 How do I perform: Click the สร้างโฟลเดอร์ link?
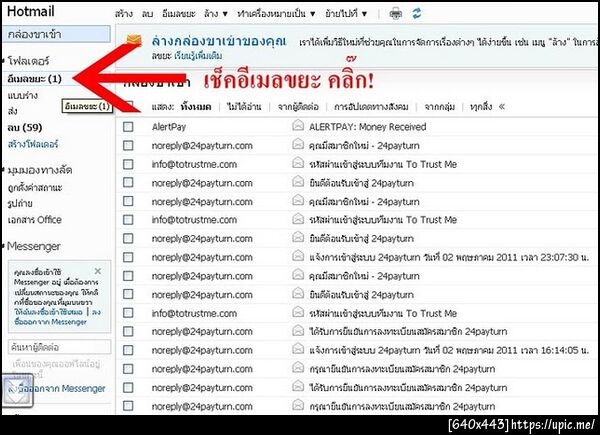(33, 144)
